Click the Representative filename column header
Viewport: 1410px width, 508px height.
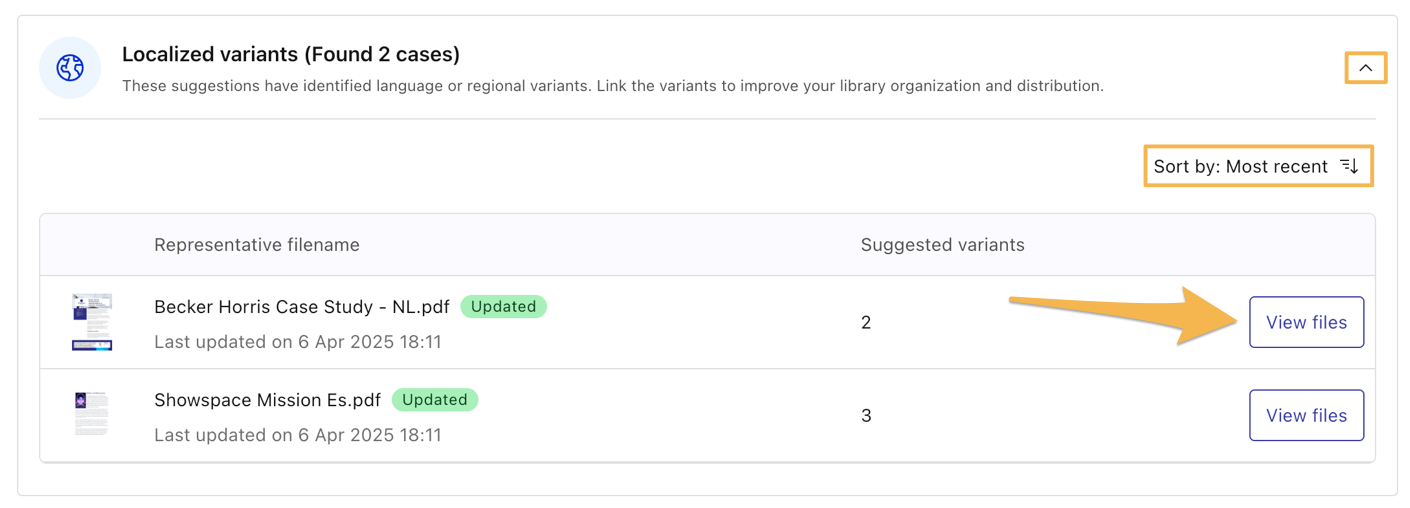click(x=257, y=245)
